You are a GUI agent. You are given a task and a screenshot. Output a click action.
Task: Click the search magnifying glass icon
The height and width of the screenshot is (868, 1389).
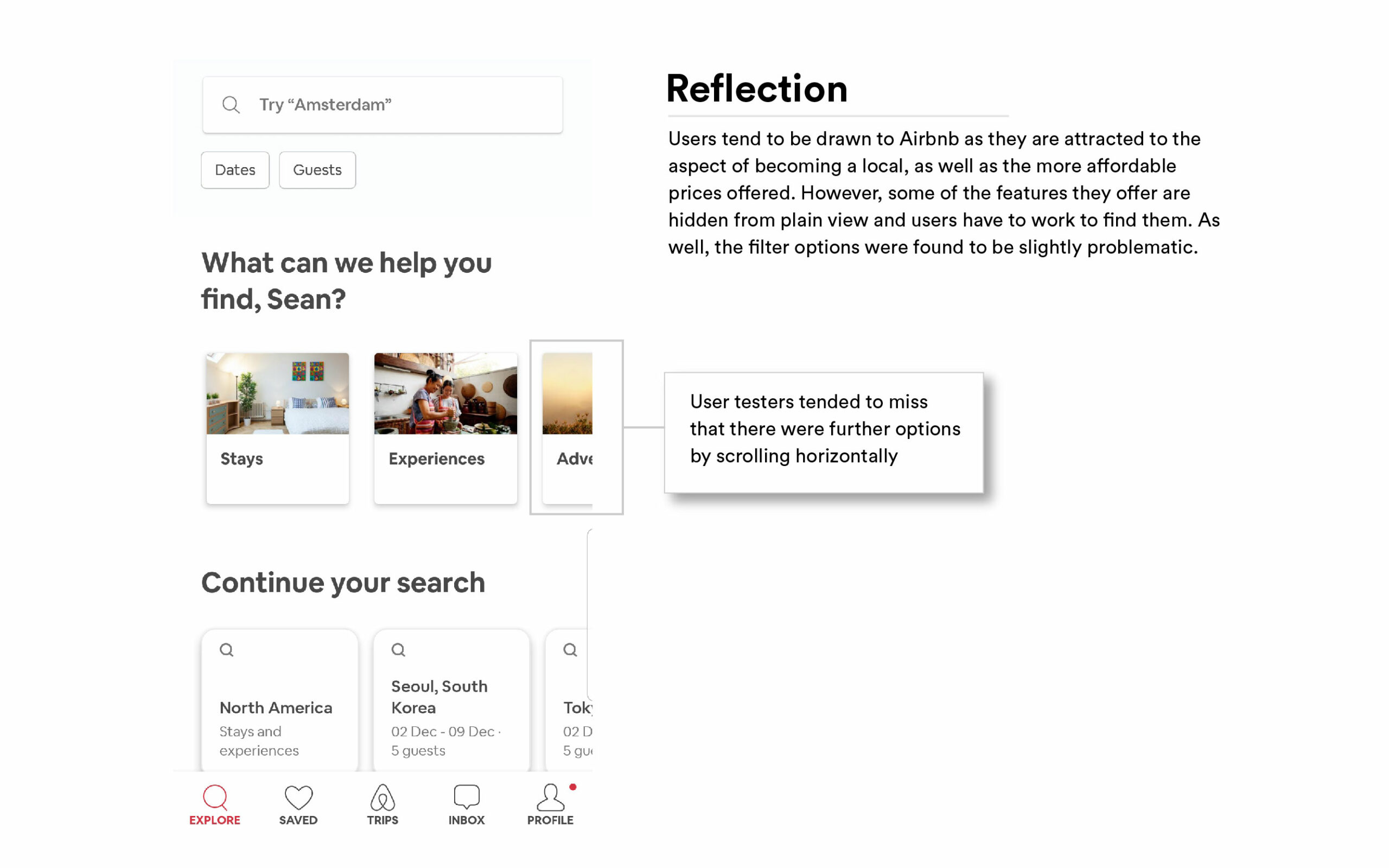pos(232,105)
